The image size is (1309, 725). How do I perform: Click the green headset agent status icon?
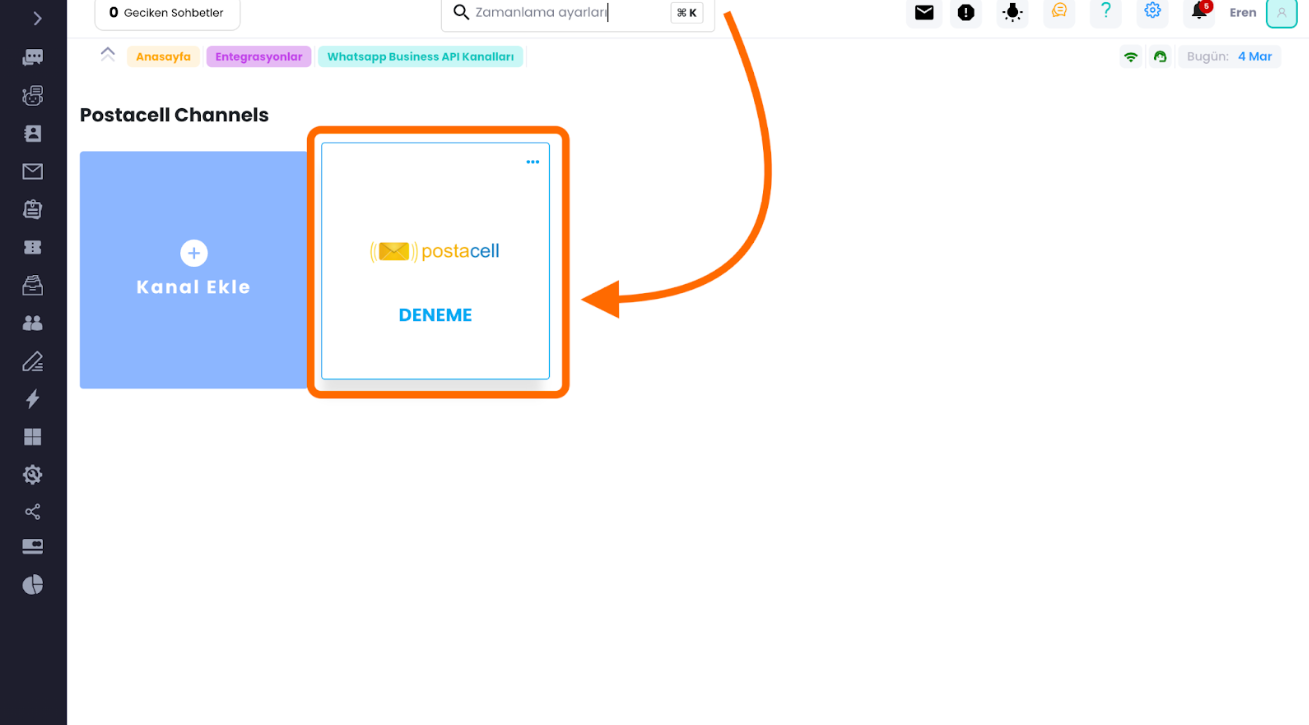point(1160,57)
